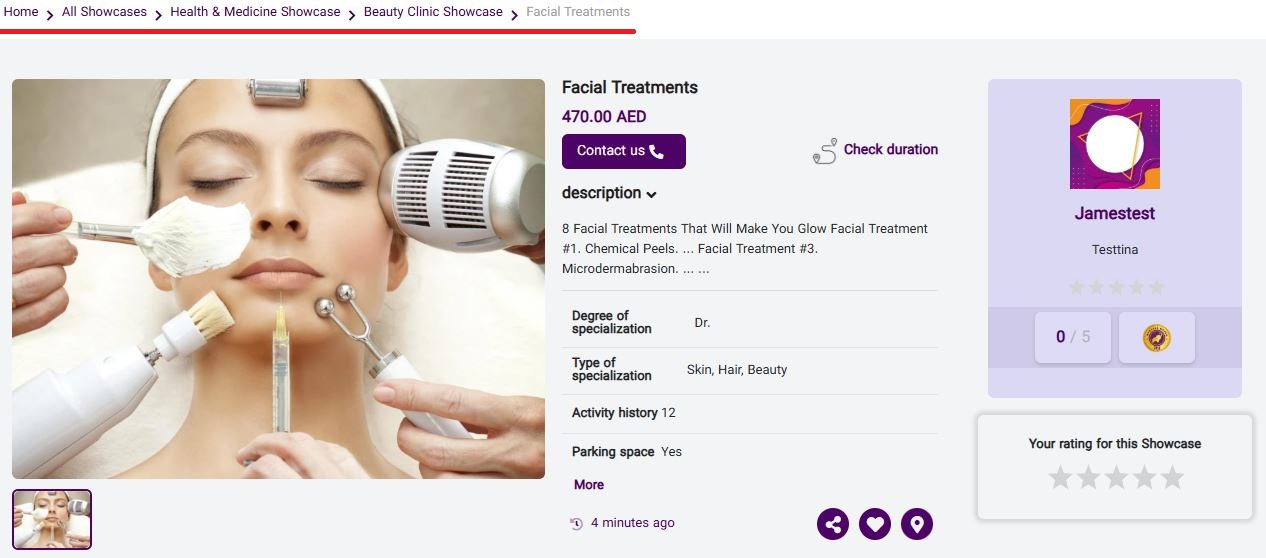Image resolution: width=1266 pixels, height=558 pixels.
Task: Click the gold badge icon
Action: pyautogui.click(x=1157, y=337)
